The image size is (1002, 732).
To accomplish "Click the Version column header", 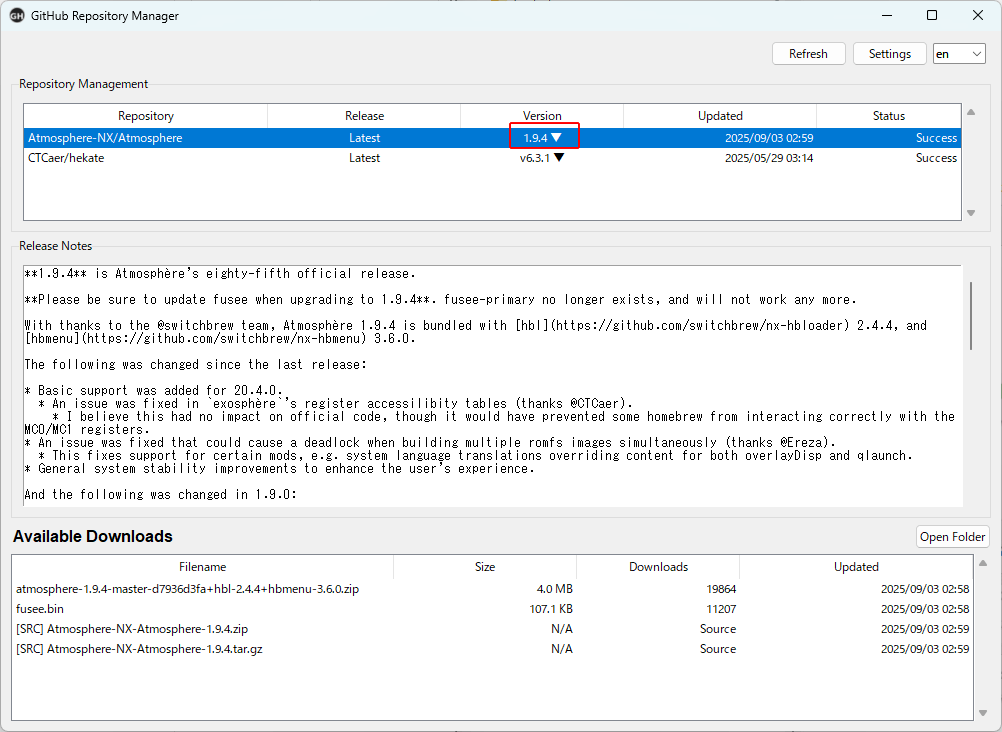I will pyautogui.click(x=542, y=116).
